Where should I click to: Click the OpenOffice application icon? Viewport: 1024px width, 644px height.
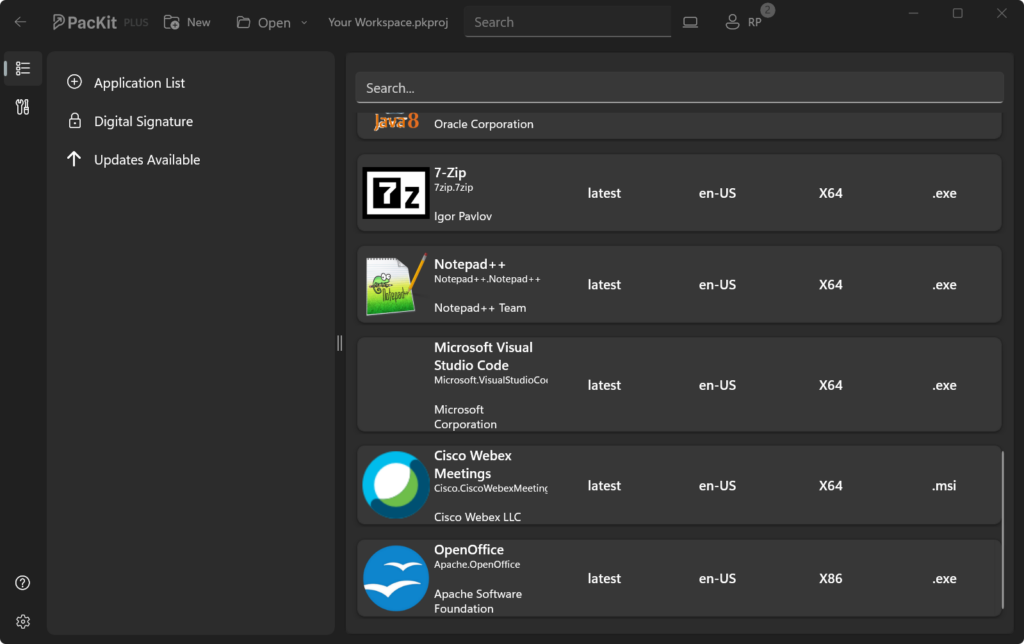[x=396, y=578]
